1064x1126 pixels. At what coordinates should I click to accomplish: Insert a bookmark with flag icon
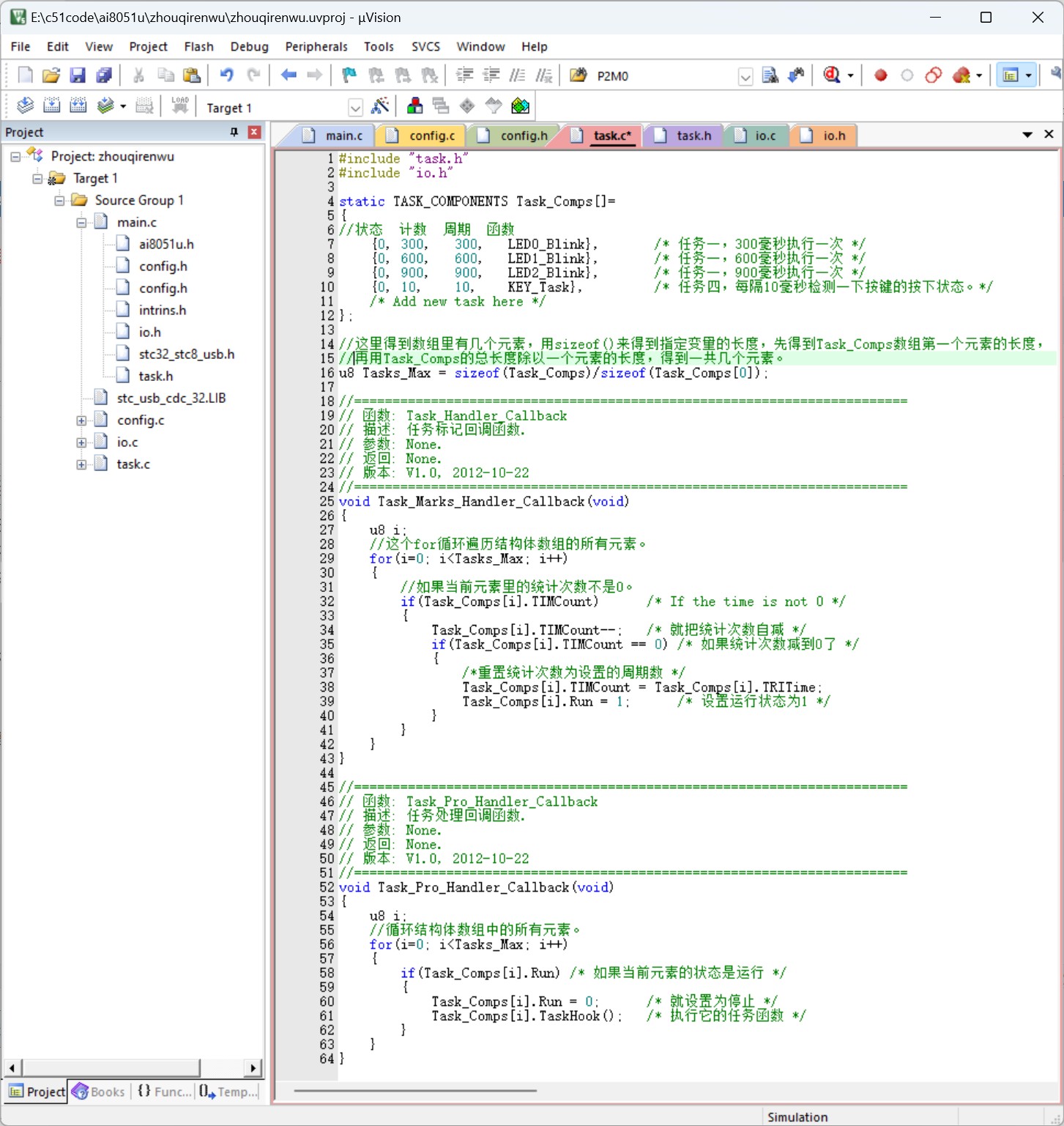[349, 75]
